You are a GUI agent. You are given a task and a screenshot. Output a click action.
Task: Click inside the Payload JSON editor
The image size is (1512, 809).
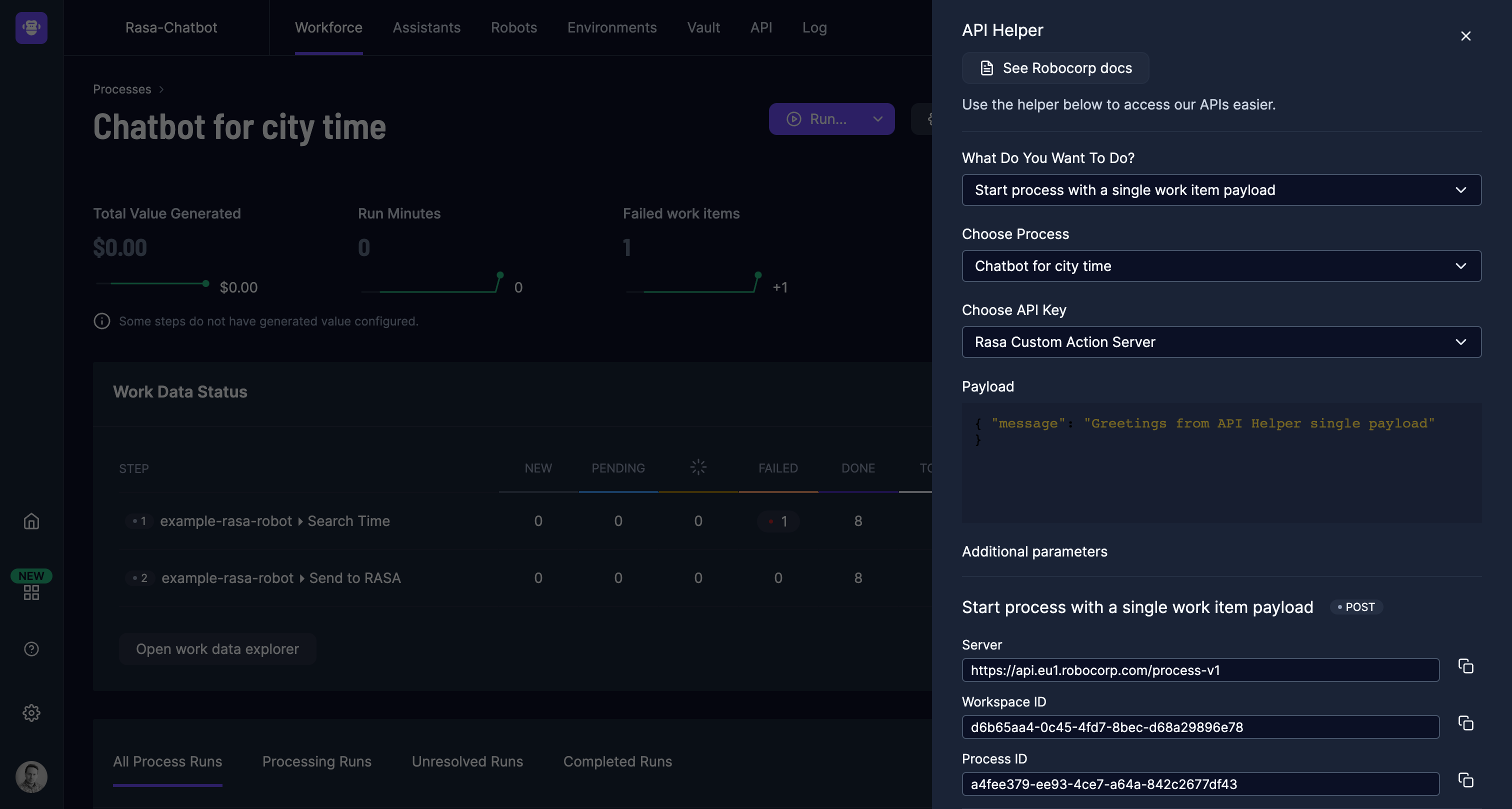[1221, 462]
